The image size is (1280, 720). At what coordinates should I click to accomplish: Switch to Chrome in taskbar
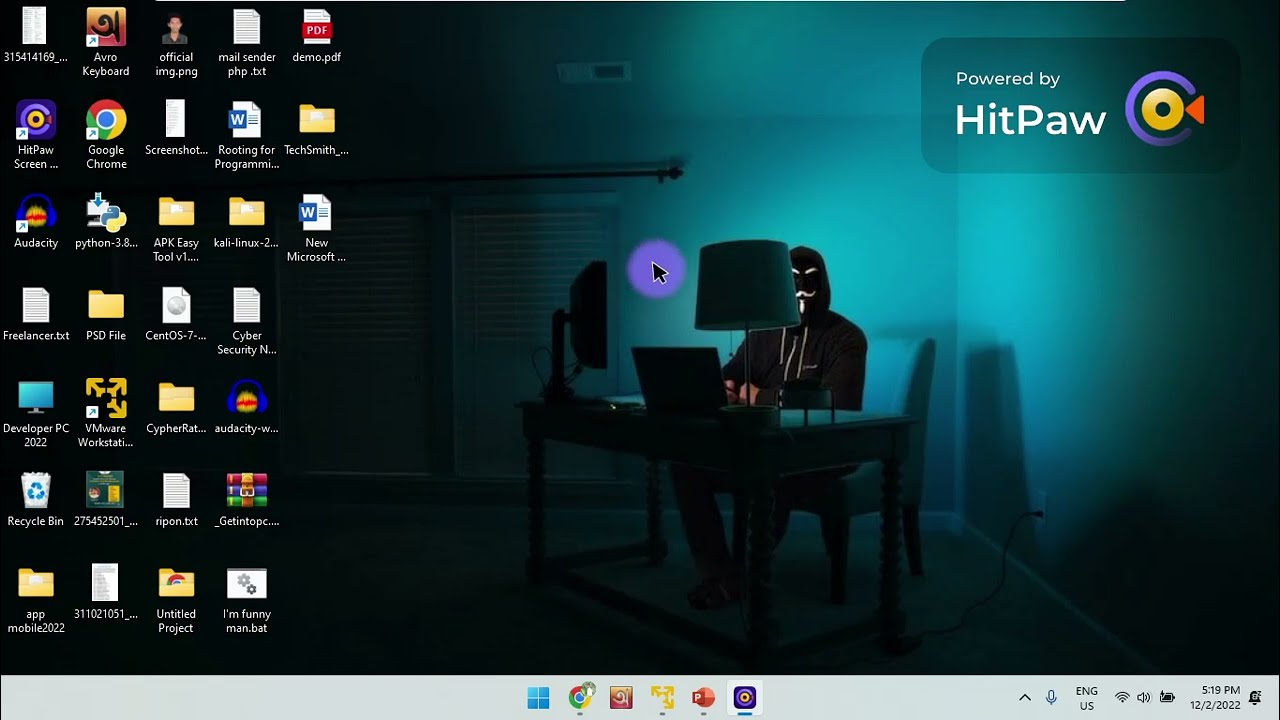tap(580, 697)
